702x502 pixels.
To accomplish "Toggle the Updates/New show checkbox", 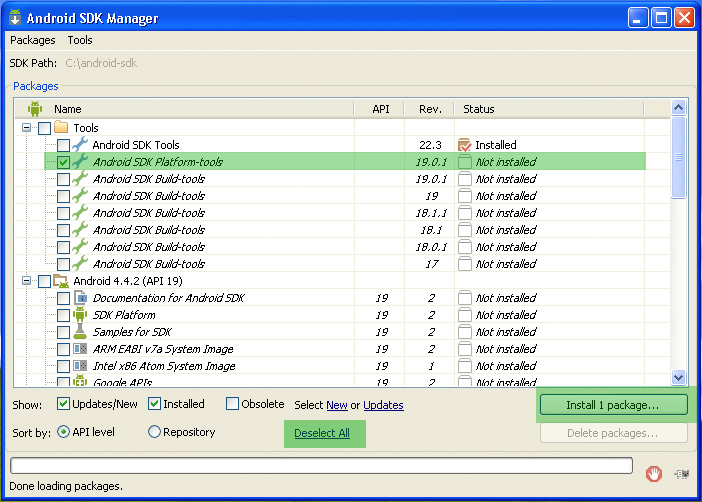I will tap(63, 403).
